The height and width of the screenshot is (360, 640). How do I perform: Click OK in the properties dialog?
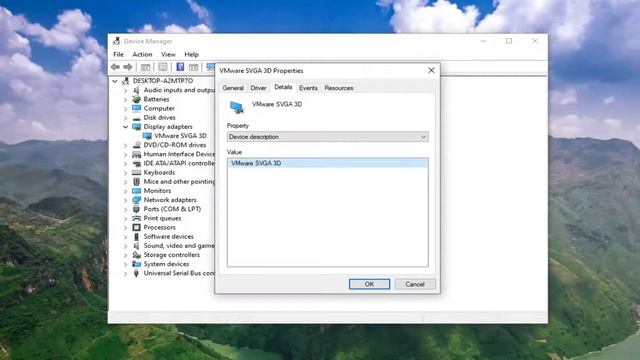point(369,284)
